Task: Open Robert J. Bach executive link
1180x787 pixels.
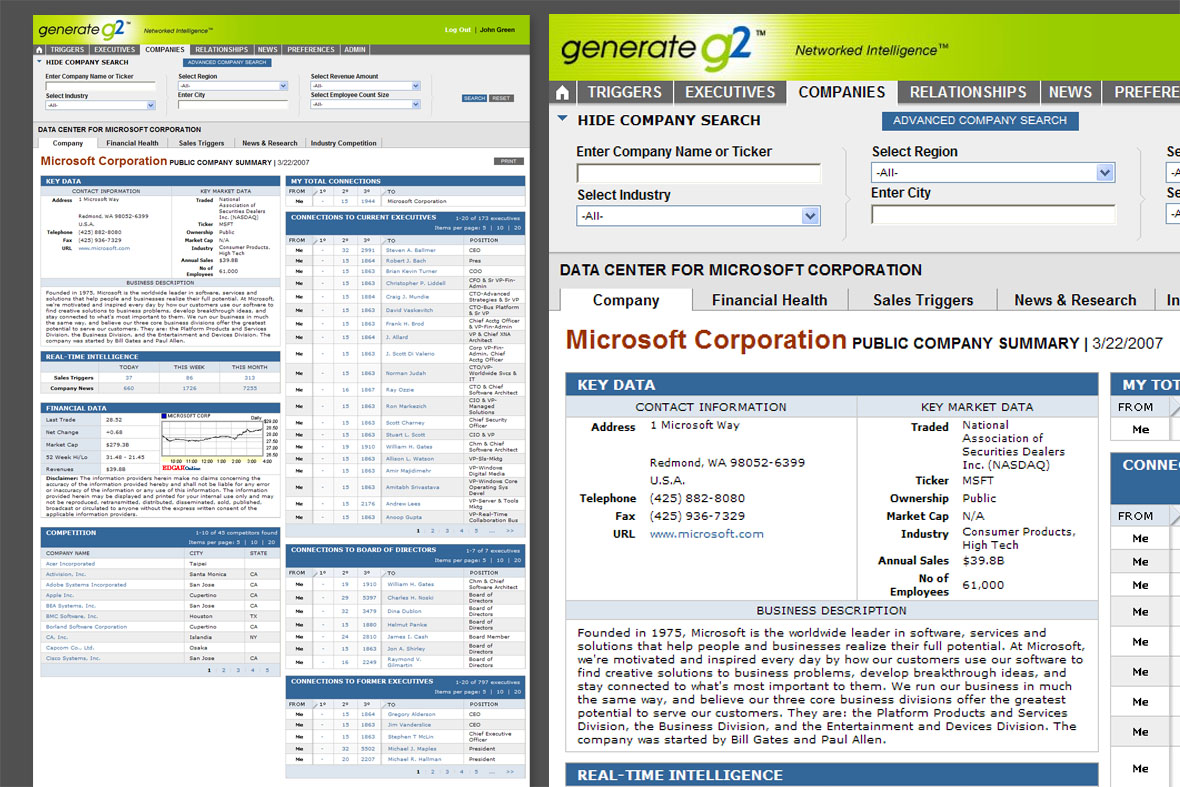Action: pyautogui.click(x=406, y=260)
